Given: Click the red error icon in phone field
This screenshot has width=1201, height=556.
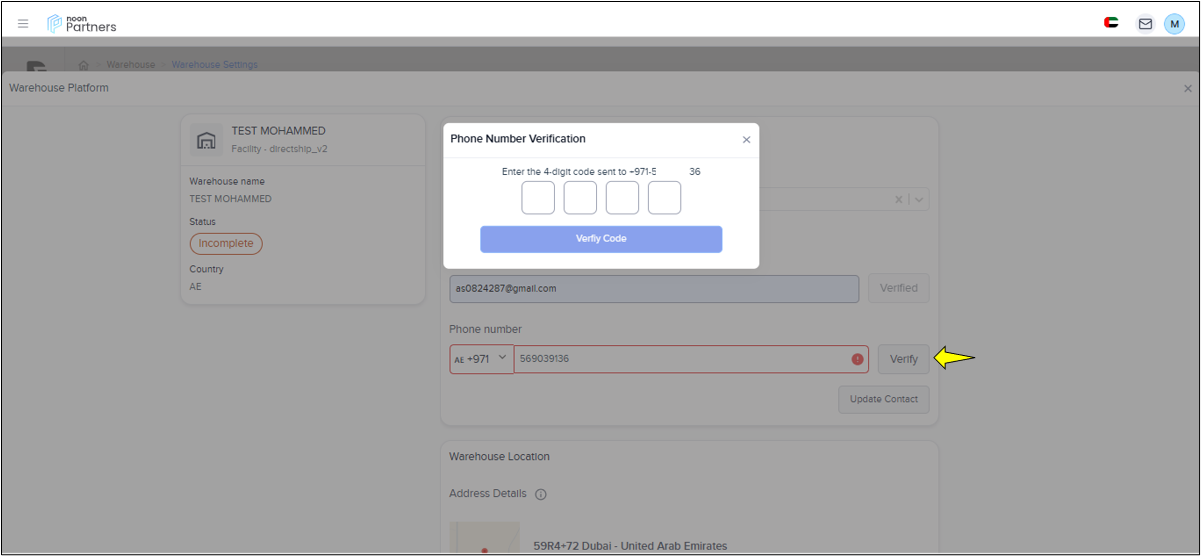Looking at the screenshot, I should coord(857,359).
